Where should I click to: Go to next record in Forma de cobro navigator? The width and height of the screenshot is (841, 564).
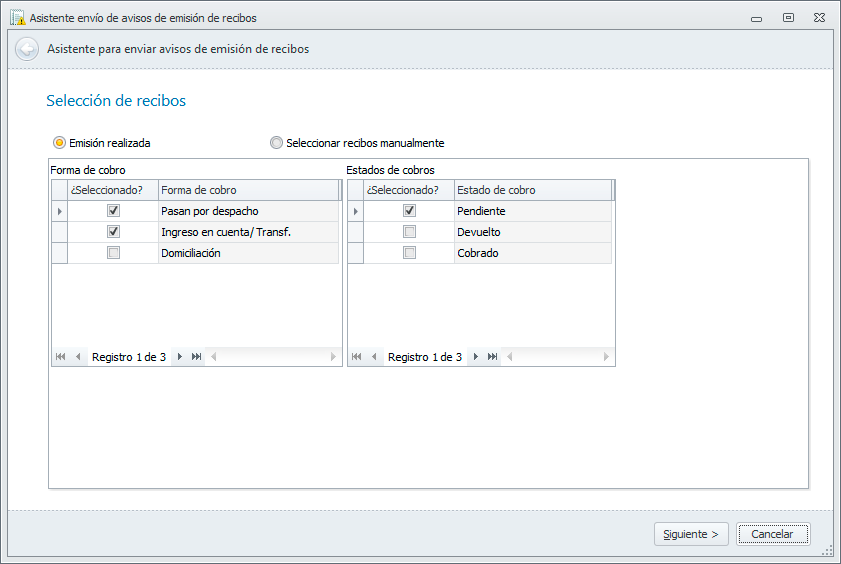[180, 357]
